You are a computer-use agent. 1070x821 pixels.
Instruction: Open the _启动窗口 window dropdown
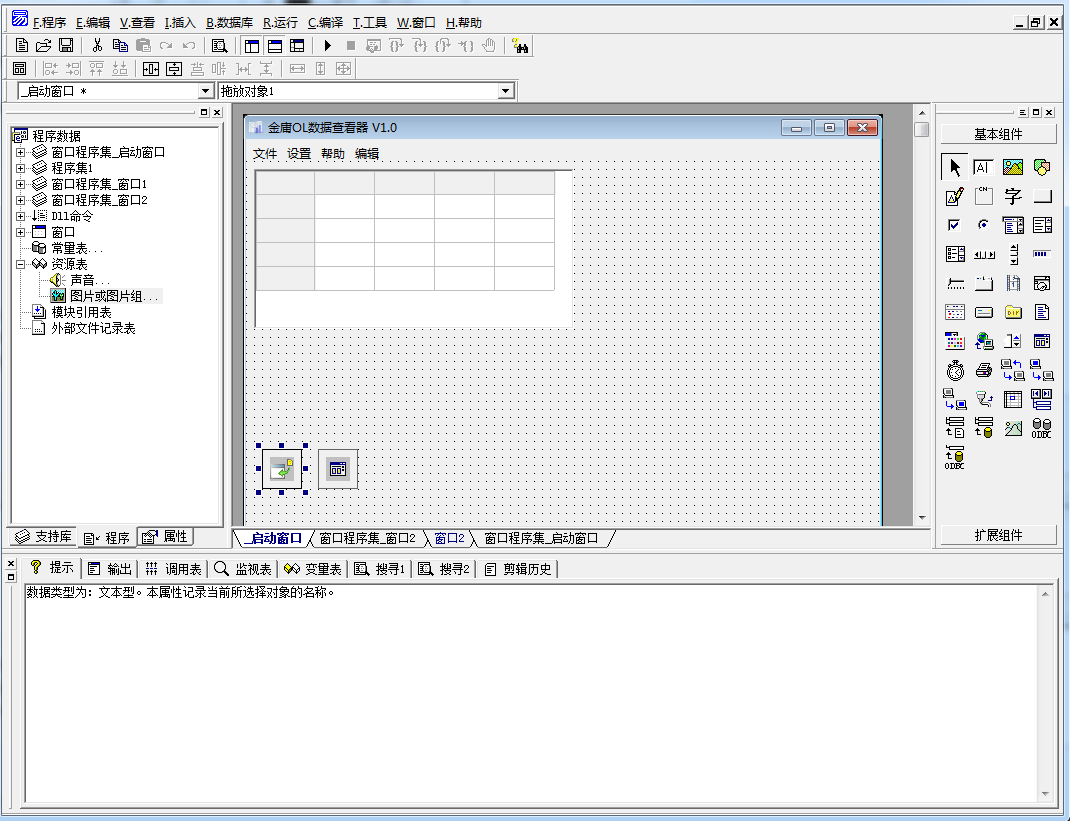pyautogui.click(x=206, y=91)
